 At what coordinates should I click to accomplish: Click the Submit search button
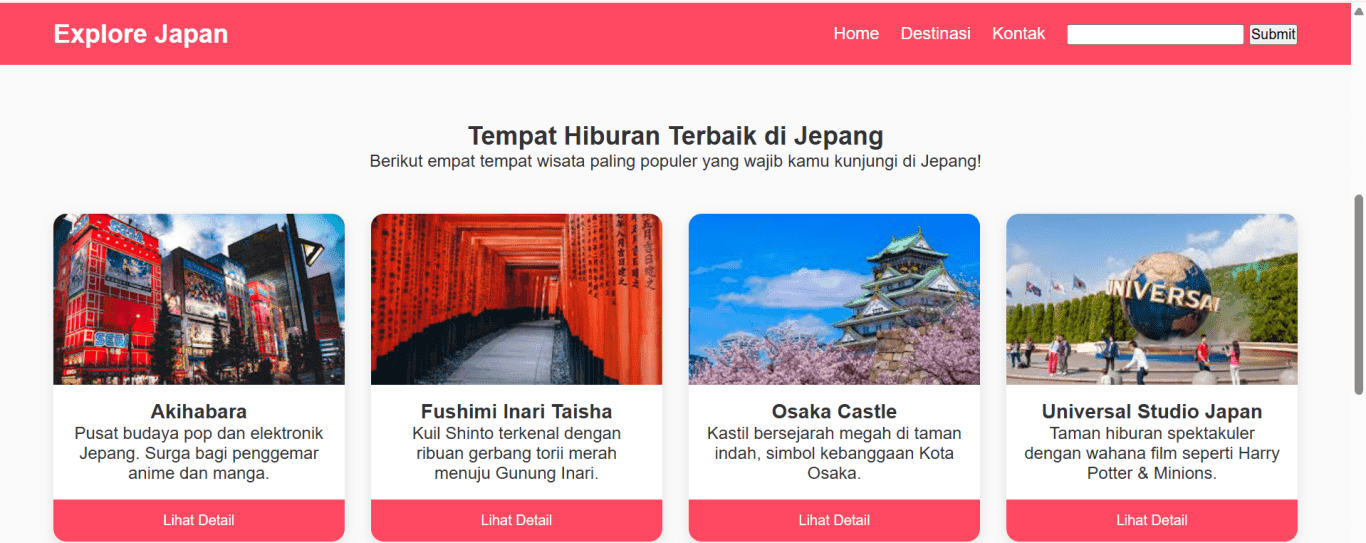(1273, 34)
